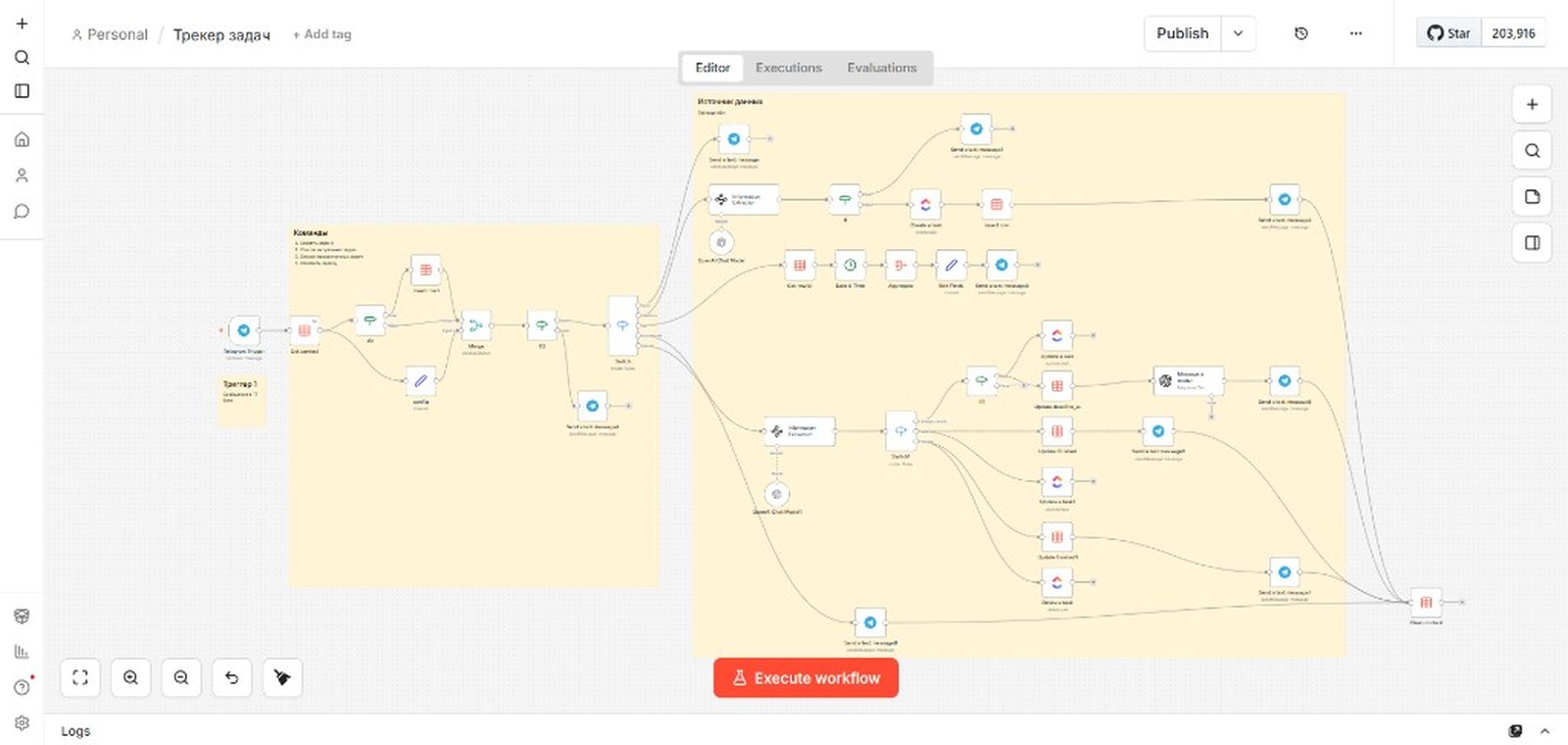Image resolution: width=1568 pixels, height=745 pixels.
Task: Add a node with the plus button at the canvas right edge
Action: 1532,104
